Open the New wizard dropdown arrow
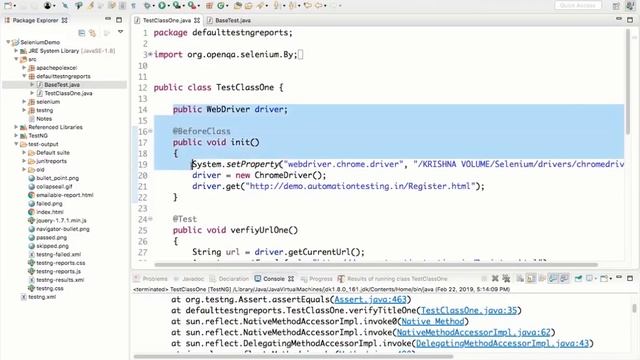640x360 pixels. (15, 6)
